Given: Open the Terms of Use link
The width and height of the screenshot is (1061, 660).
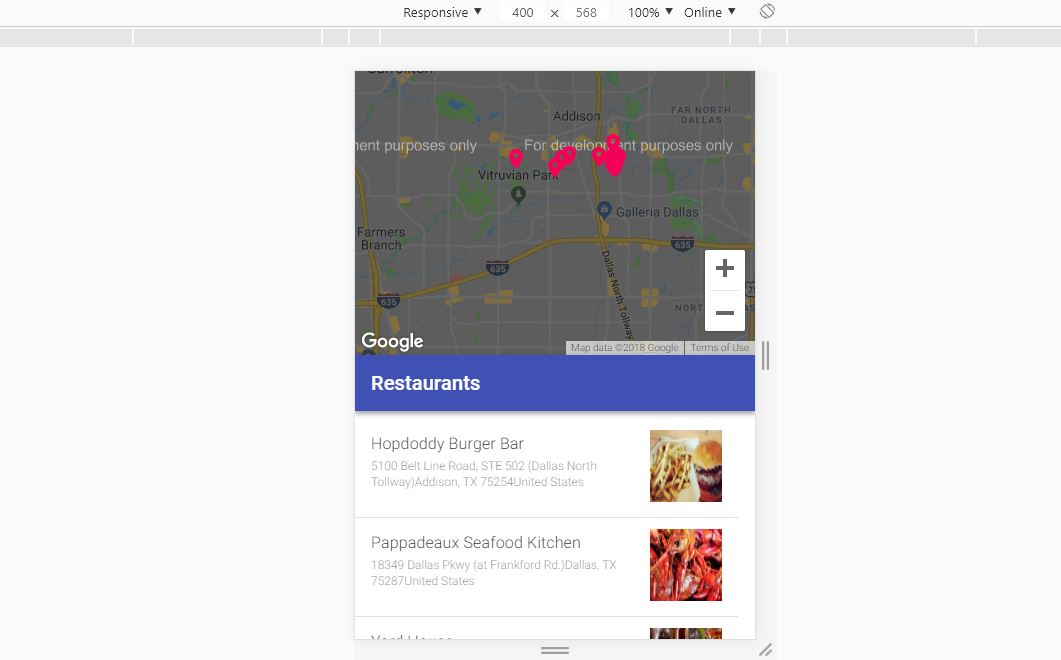Looking at the screenshot, I should (719, 347).
